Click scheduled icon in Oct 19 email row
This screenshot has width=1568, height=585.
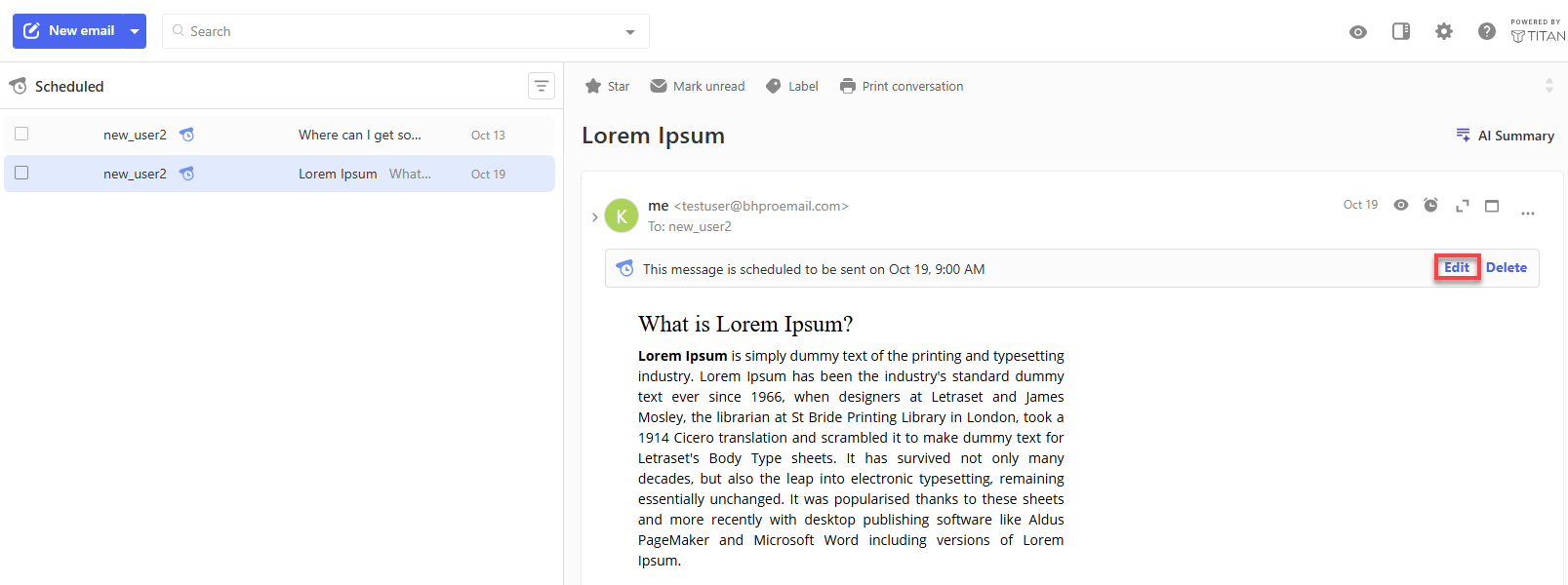point(187,174)
